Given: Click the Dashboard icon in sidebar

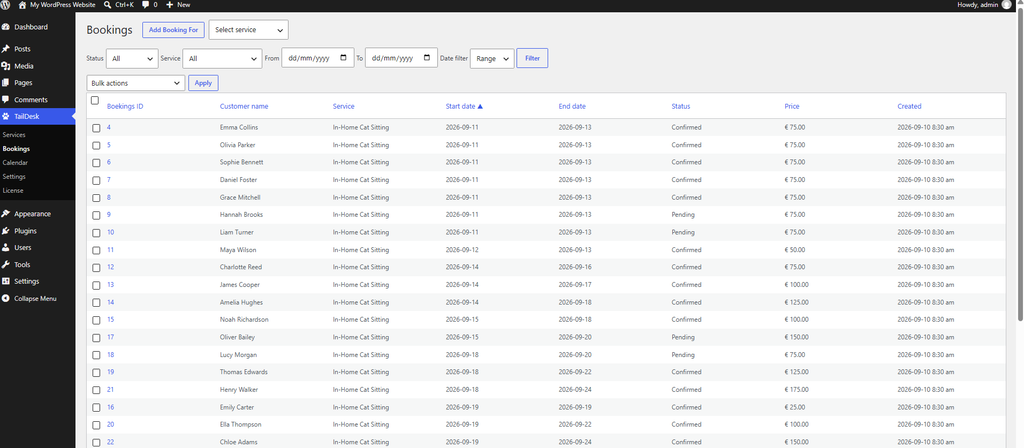Looking at the screenshot, I should click(x=6, y=27).
